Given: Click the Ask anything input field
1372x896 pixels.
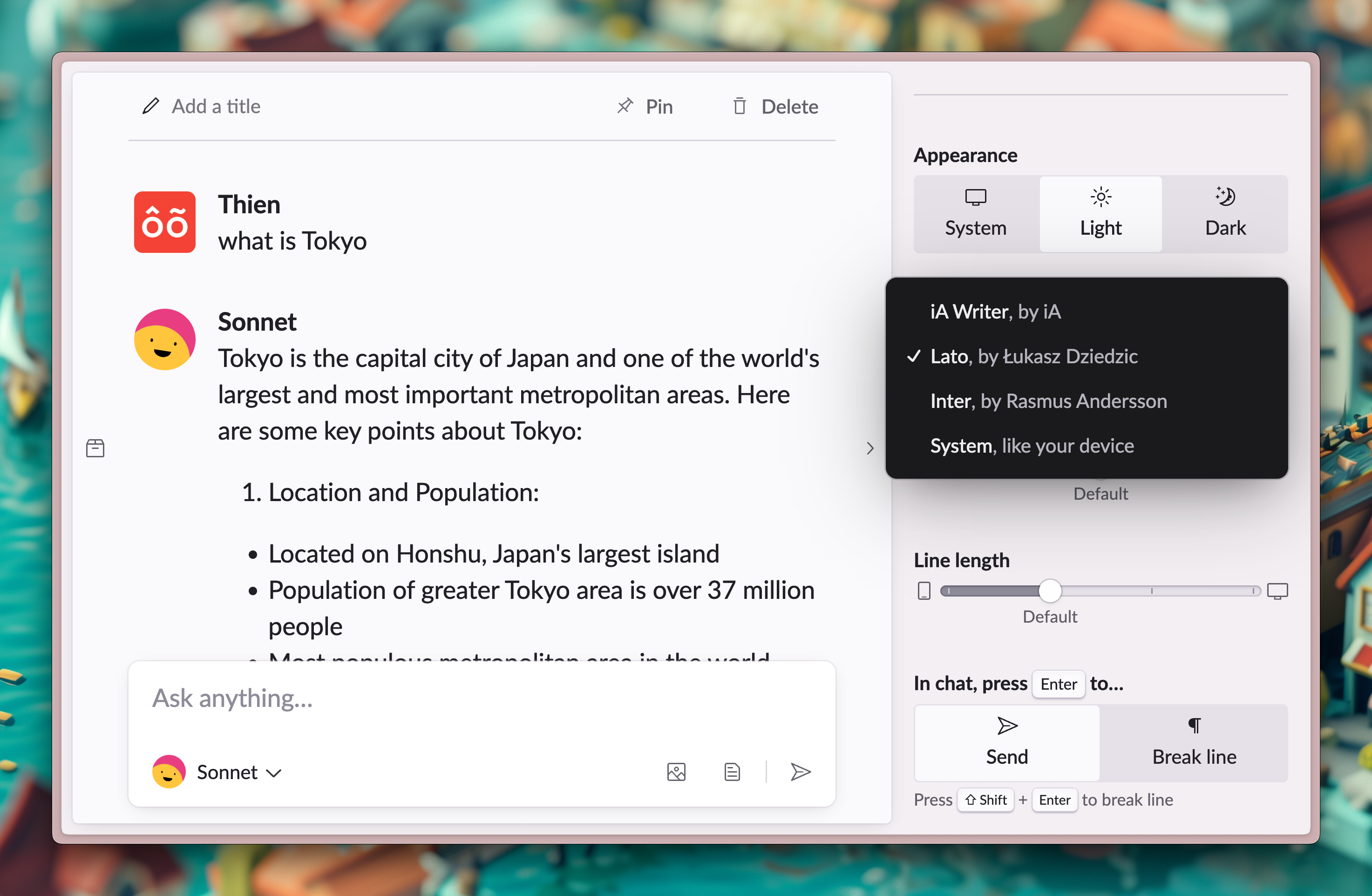Looking at the screenshot, I should click(x=482, y=698).
